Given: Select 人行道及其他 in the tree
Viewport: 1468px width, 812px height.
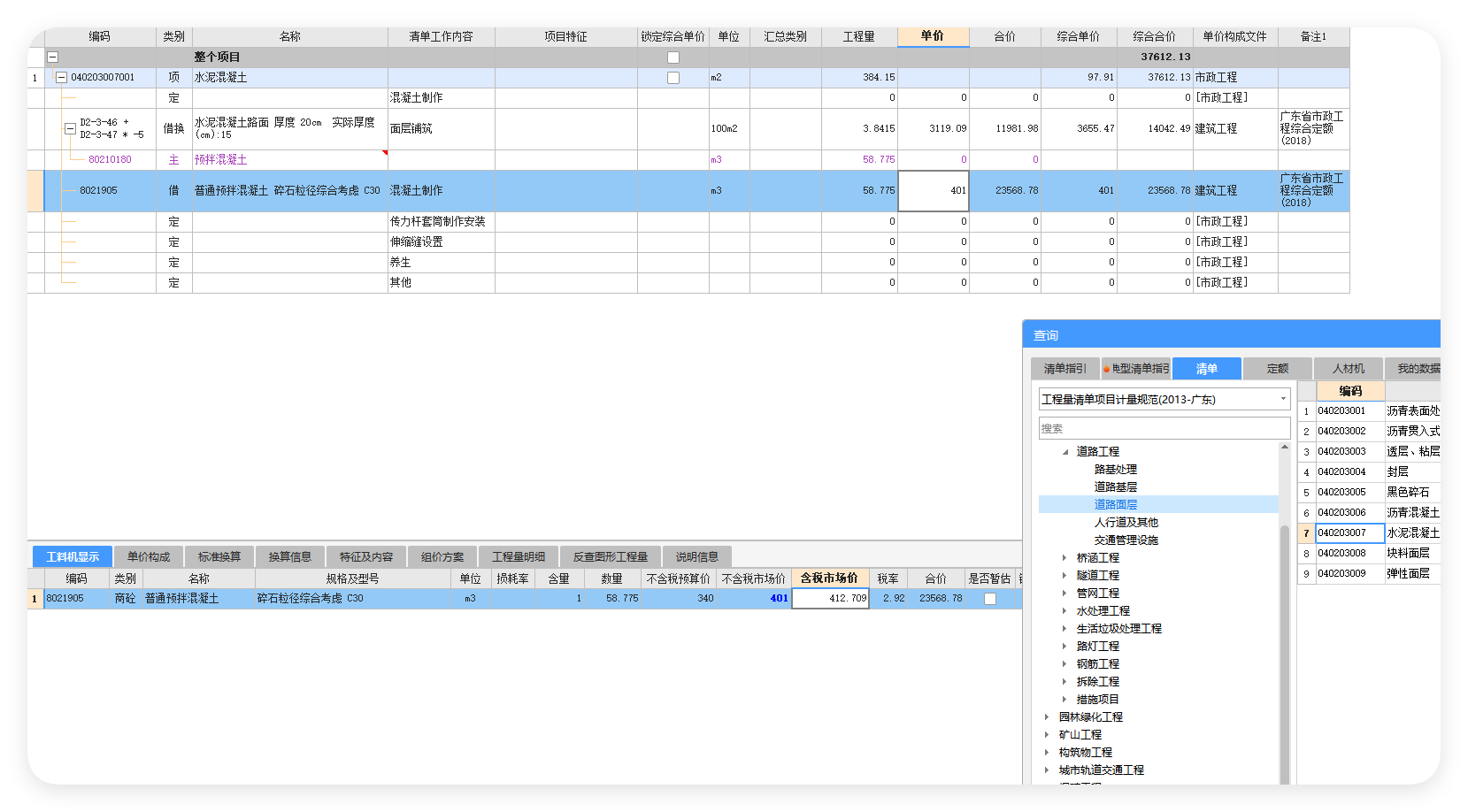Looking at the screenshot, I should [x=1126, y=523].
